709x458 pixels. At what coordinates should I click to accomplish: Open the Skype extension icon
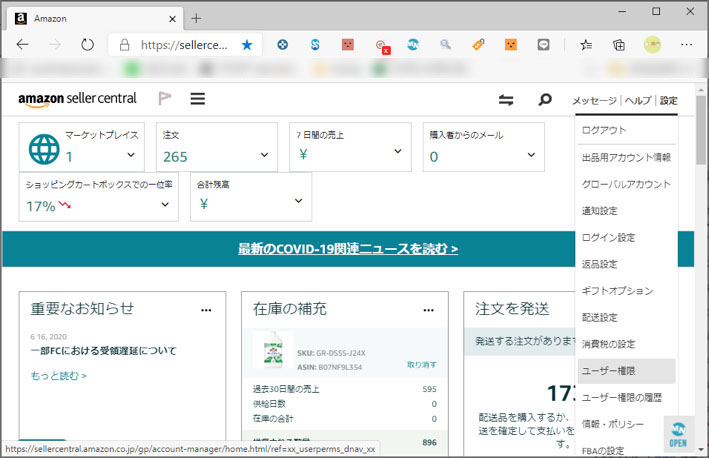(315, 44)
